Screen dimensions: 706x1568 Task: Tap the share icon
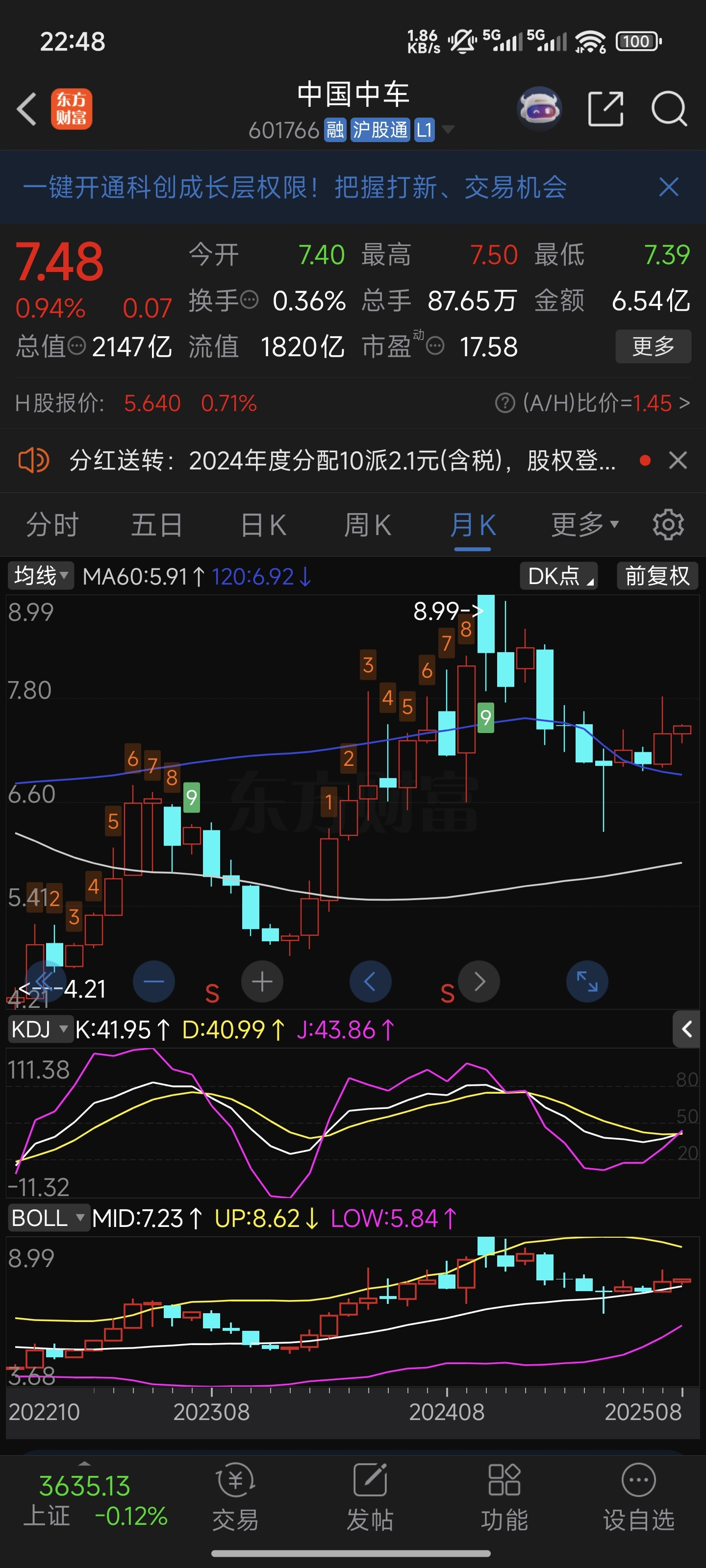pos(605,110)
